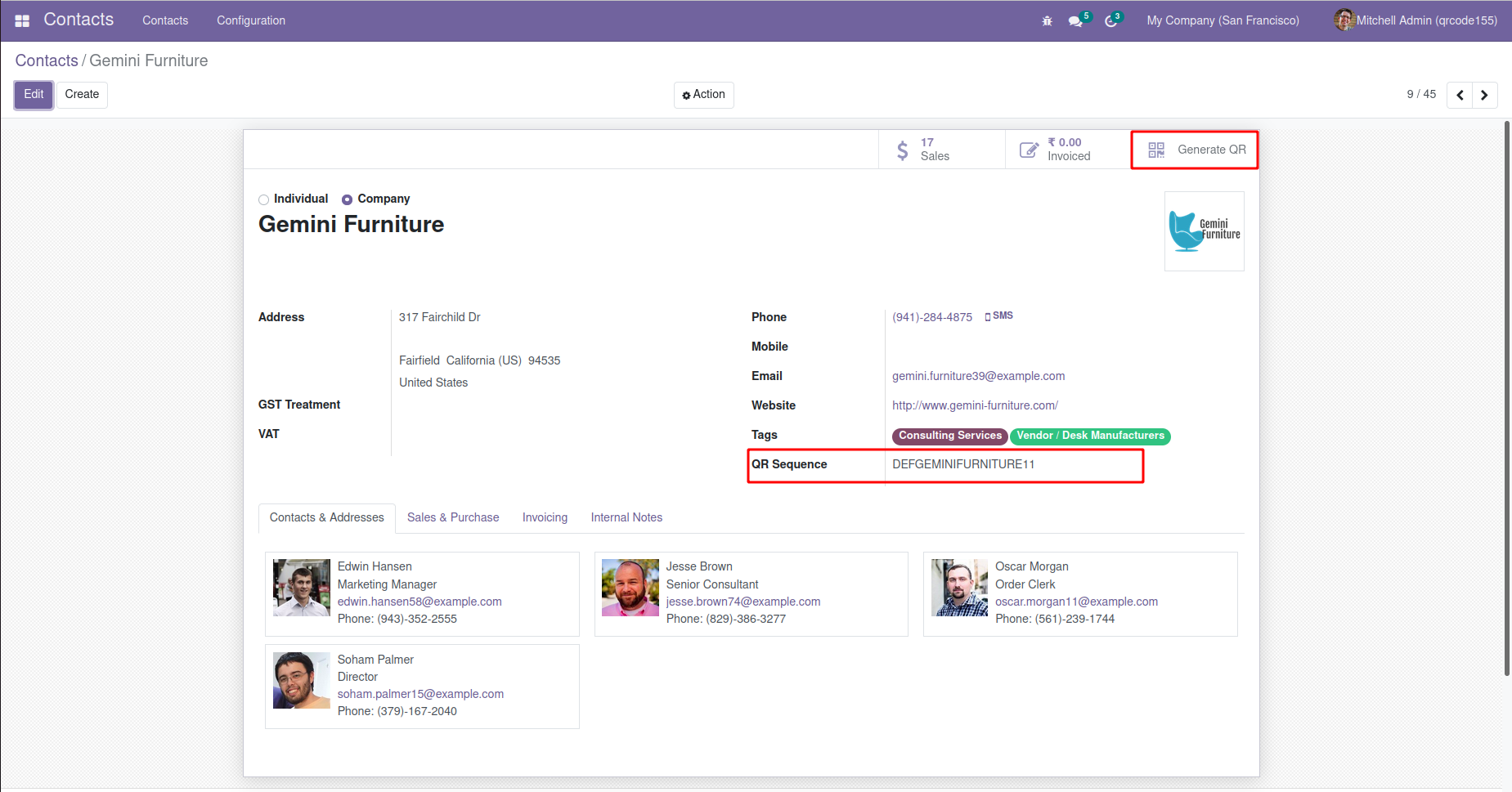Click the Consulting Services tag
This screenshot has width=1512, height=792.
tap(950, 436)
